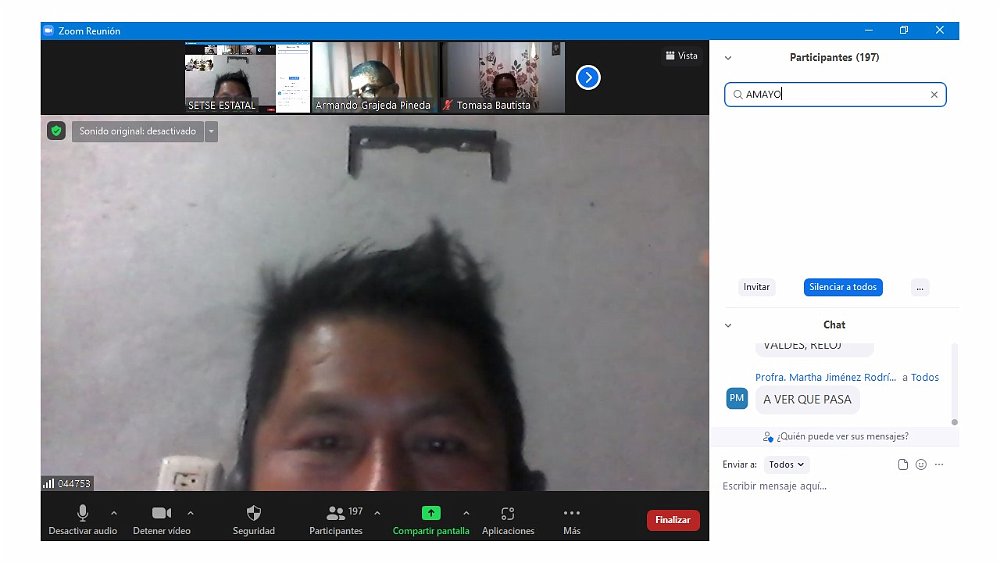Expand the Enviar a Todos dropdown
1000x563 pixels.
(786, 465)
